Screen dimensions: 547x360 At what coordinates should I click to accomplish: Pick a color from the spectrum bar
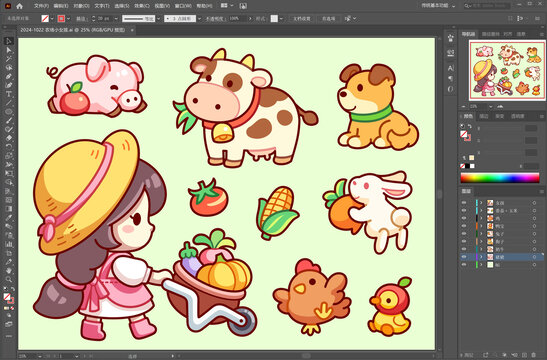500,178
